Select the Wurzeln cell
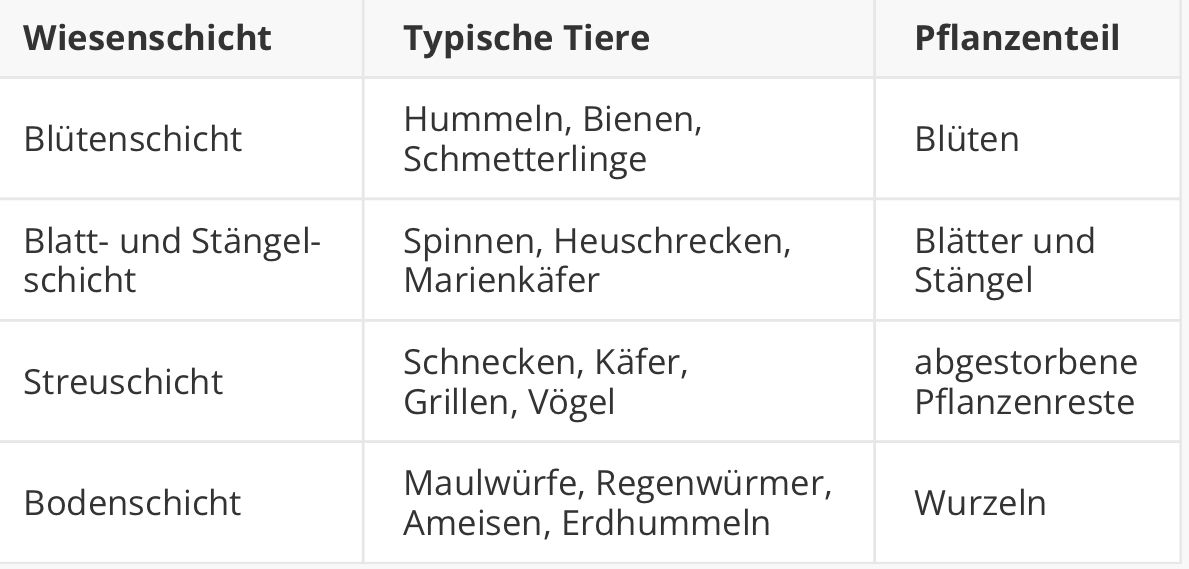 click(x=1027, y=502)
